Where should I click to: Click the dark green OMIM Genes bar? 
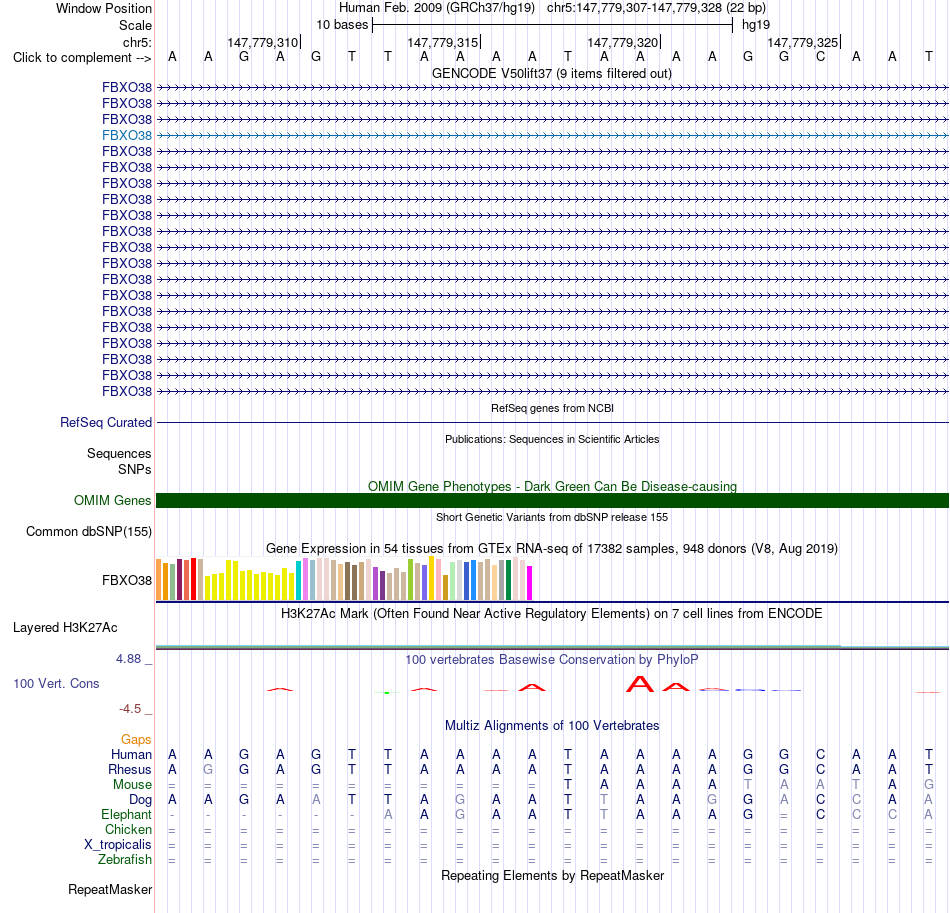(x=552, y=500)
